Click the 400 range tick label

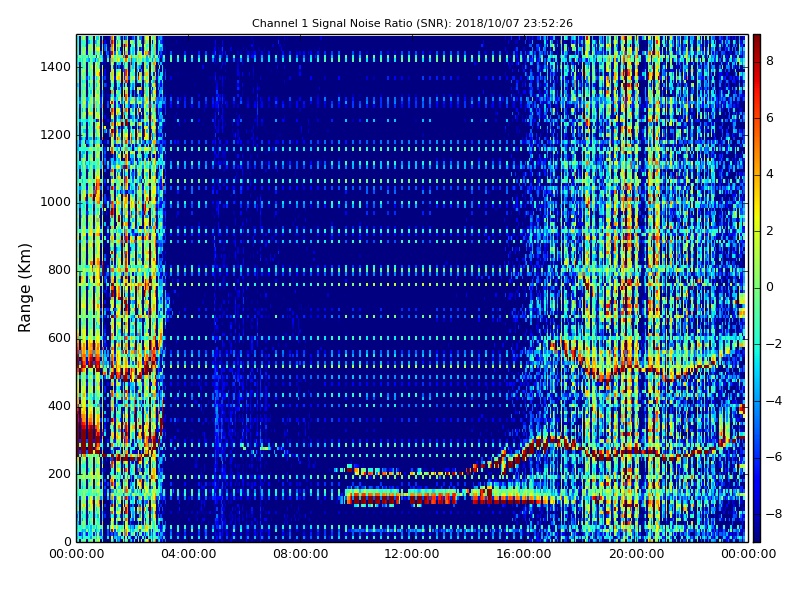59,406
